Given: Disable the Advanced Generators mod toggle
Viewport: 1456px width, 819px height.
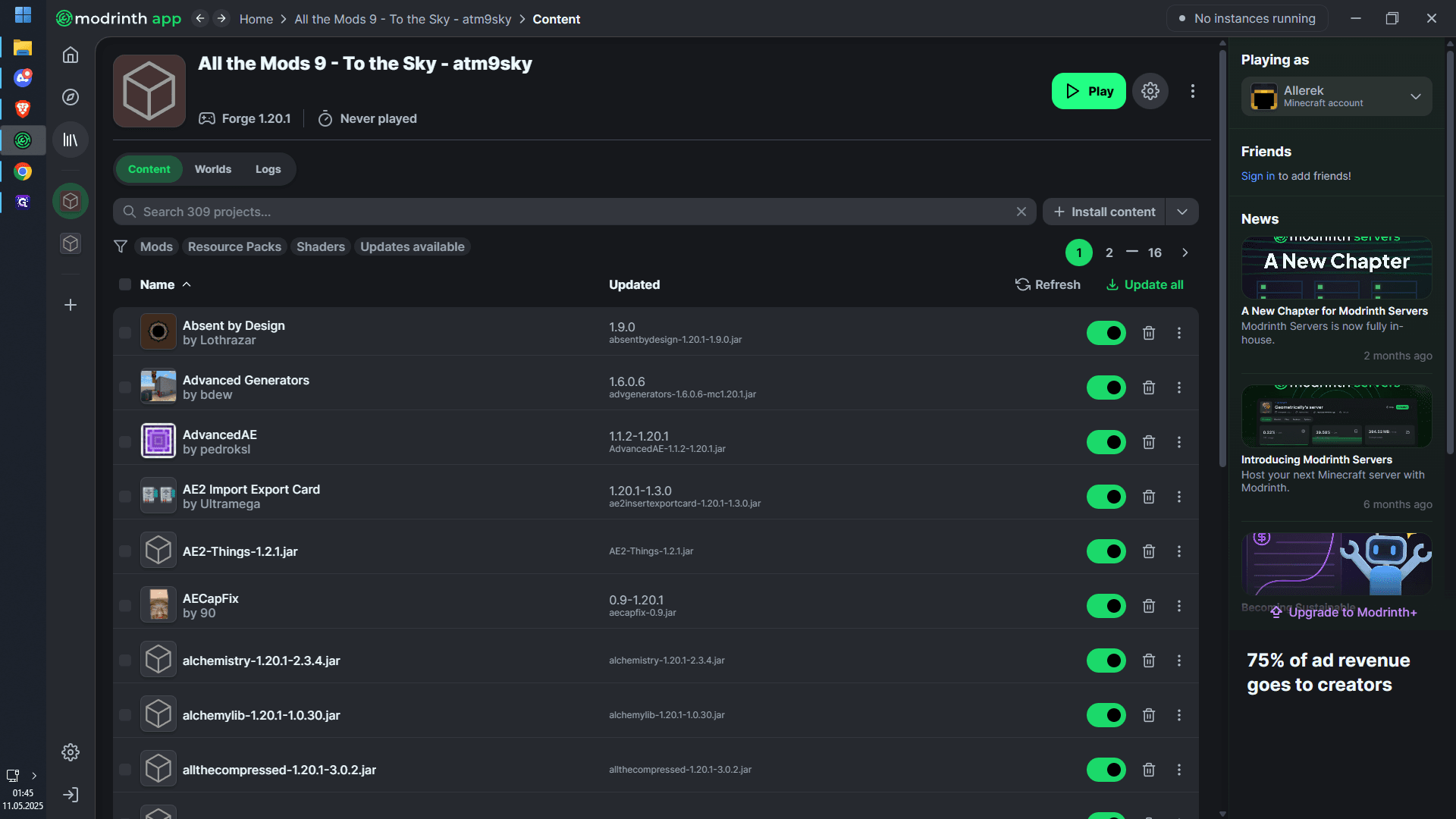Looking at the screenshot, I should click(1106, 388).
